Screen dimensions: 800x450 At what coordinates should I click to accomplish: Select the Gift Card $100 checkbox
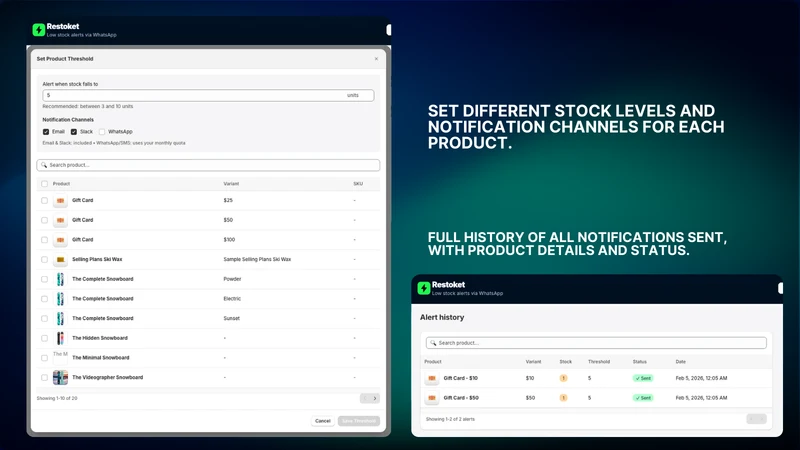pos(44,240)
